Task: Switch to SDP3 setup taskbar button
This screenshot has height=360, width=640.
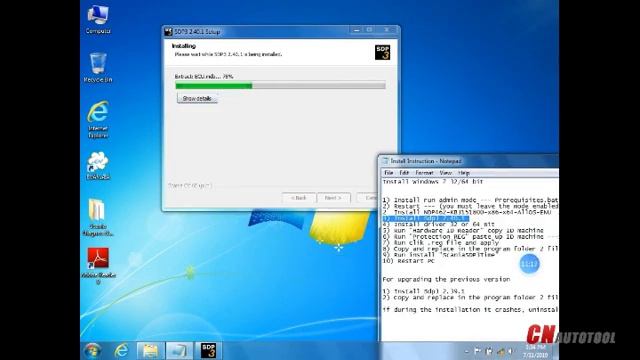Action: pos(208,351)
